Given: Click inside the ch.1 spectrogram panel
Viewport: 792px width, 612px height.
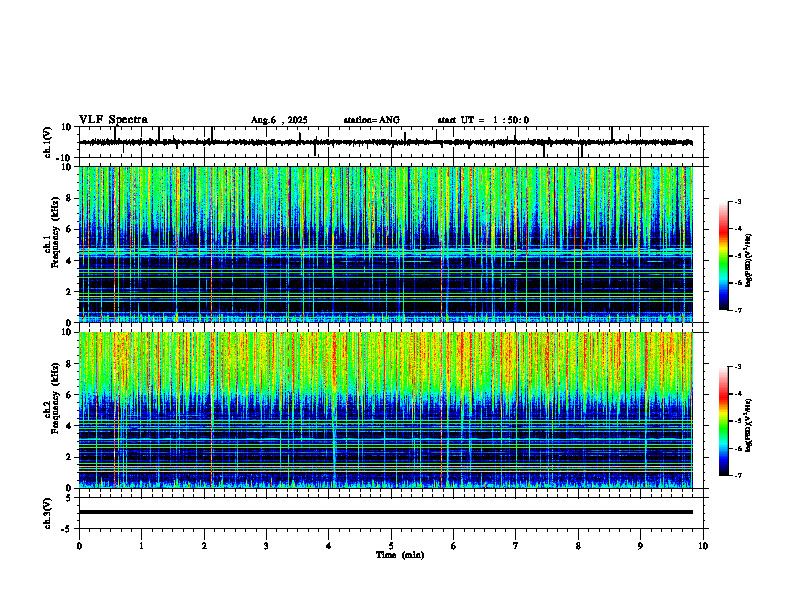Looking at the screenshot, I should [386, 244].
